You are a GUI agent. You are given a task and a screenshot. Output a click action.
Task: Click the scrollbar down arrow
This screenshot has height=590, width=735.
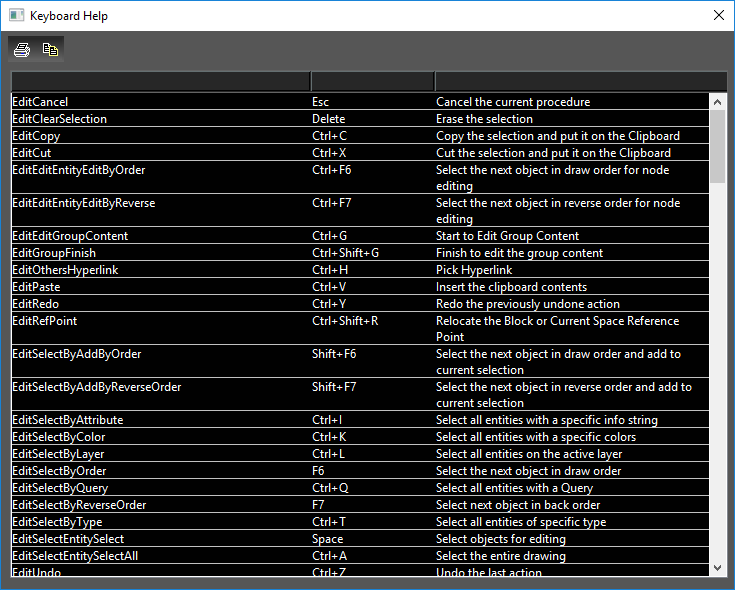(x=717, y=568)
